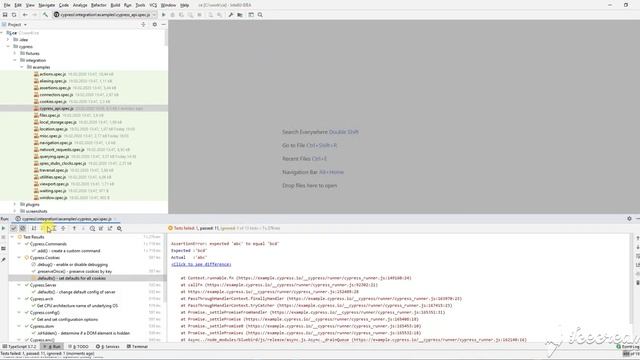Screen dimensions: 640x360
Task: Open the Navigate menu
Action: tap(47, 5)
